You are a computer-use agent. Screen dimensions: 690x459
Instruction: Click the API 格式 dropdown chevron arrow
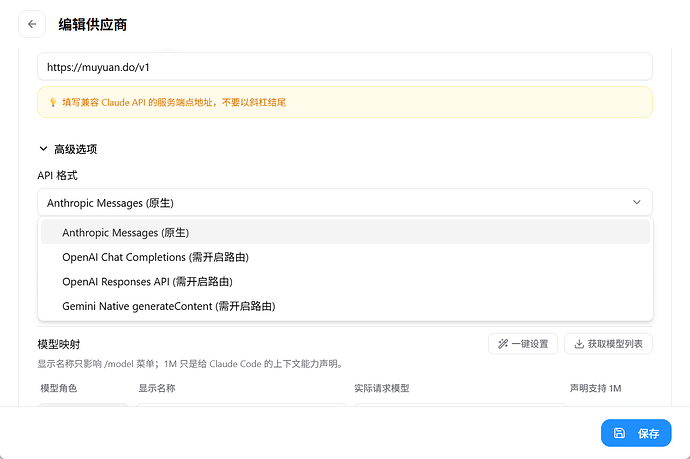pyautogui.click(x=636, y=202)
